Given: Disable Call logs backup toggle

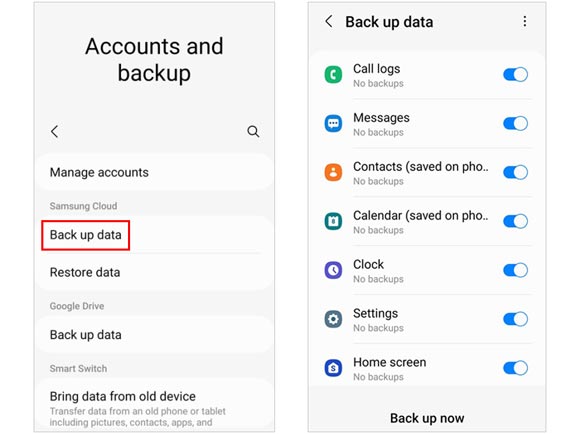Looking at the screenshot, I should point(515,75).
